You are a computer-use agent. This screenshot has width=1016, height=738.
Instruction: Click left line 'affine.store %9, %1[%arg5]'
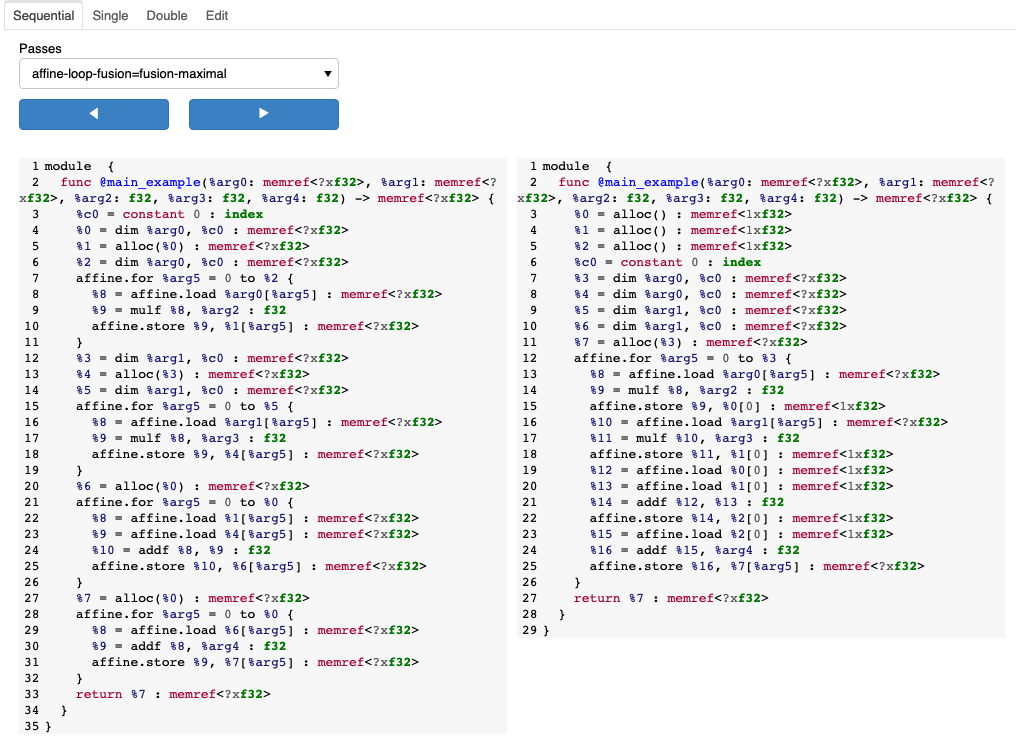coord(255,326)
